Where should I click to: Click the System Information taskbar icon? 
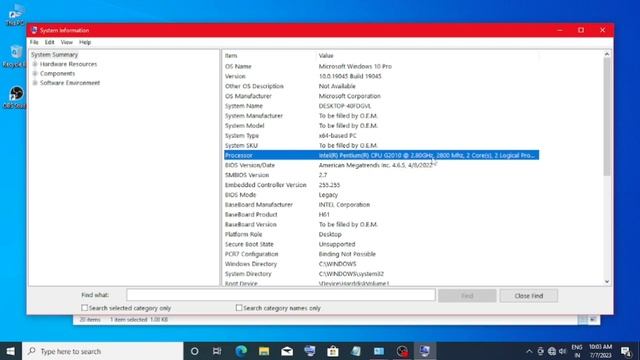424,351
